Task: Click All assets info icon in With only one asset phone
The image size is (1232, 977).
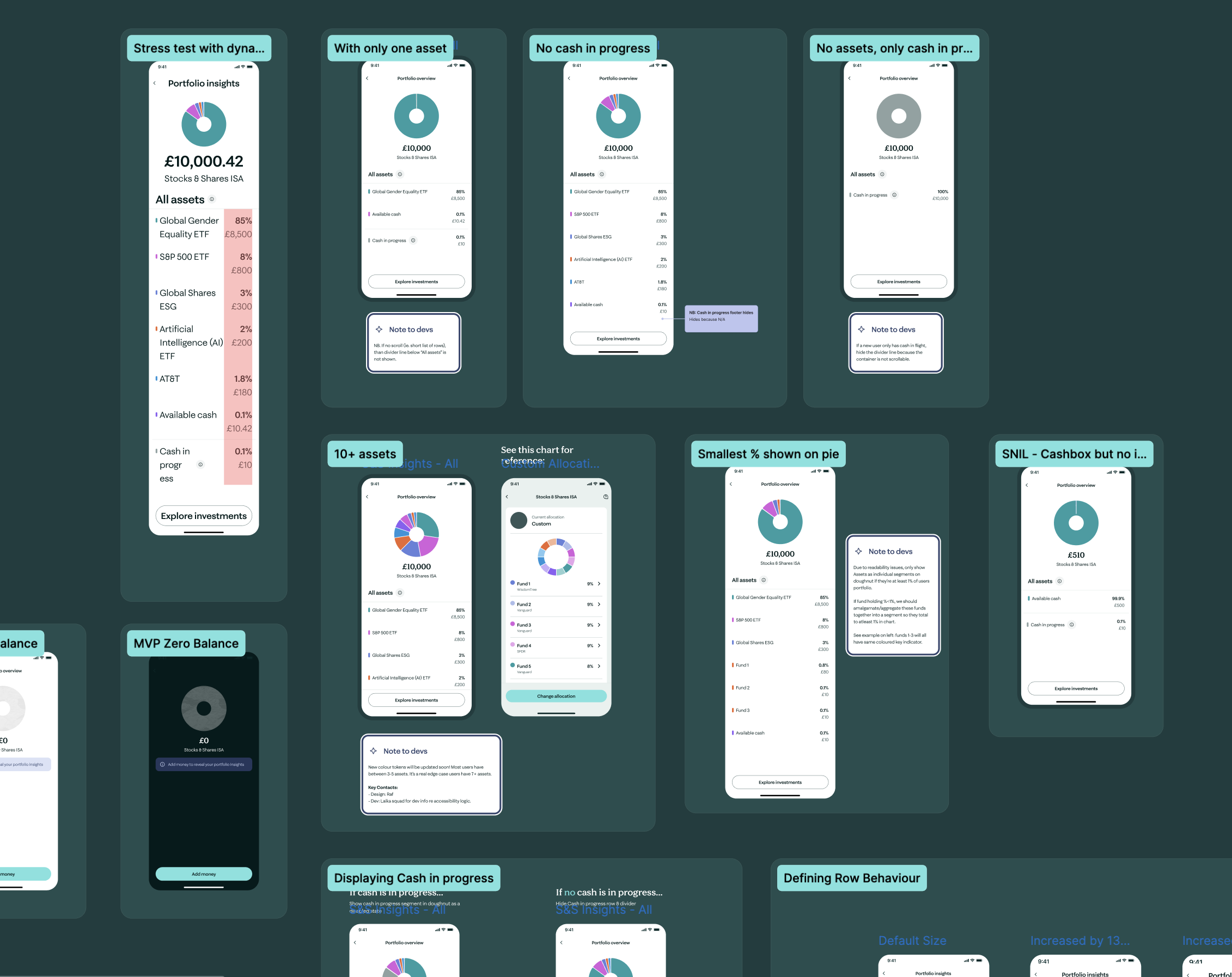Action: point(400,174)
